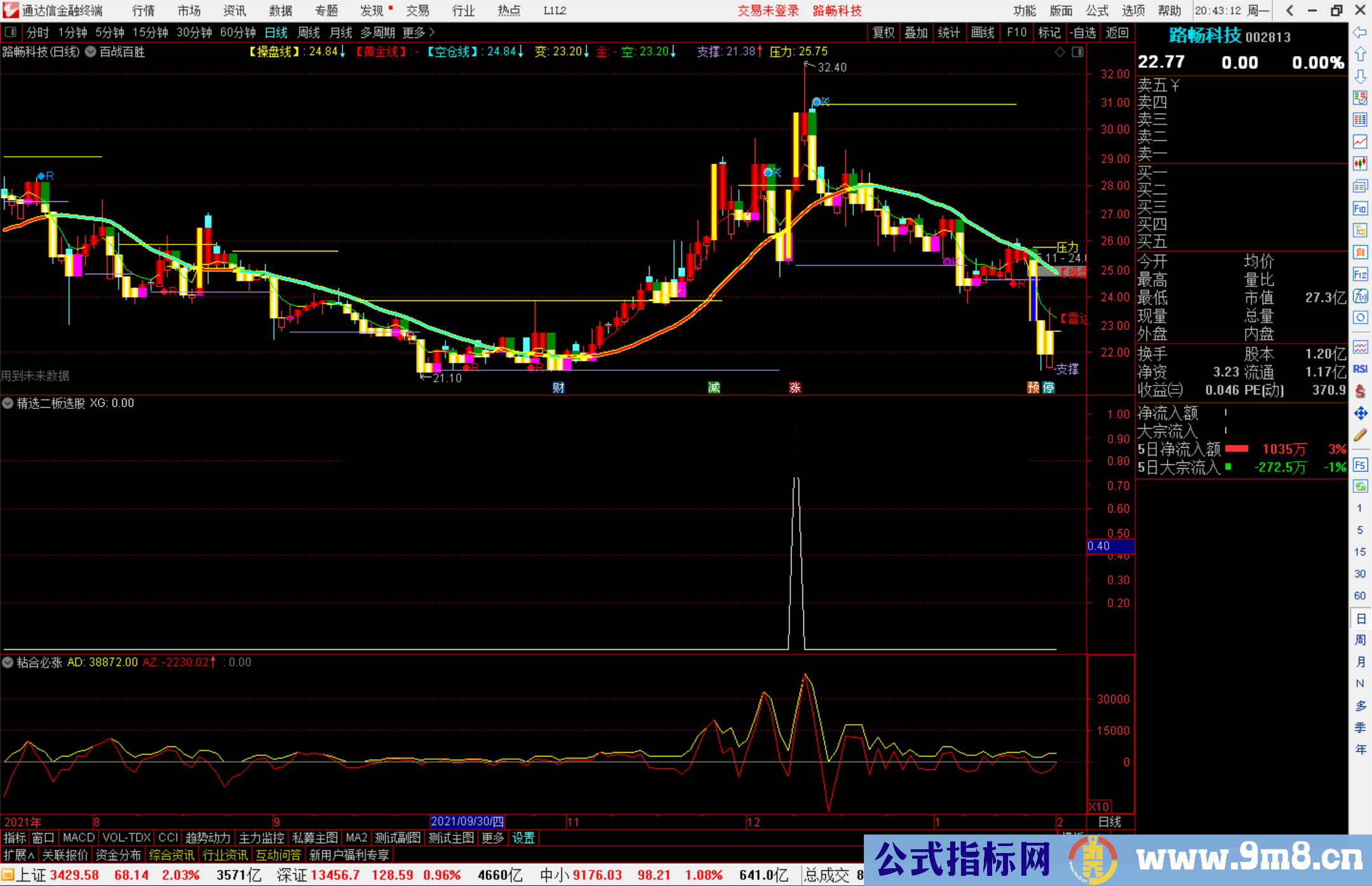
Task: Click the F12 icon in right sidebar
Action: [1360, 274]
